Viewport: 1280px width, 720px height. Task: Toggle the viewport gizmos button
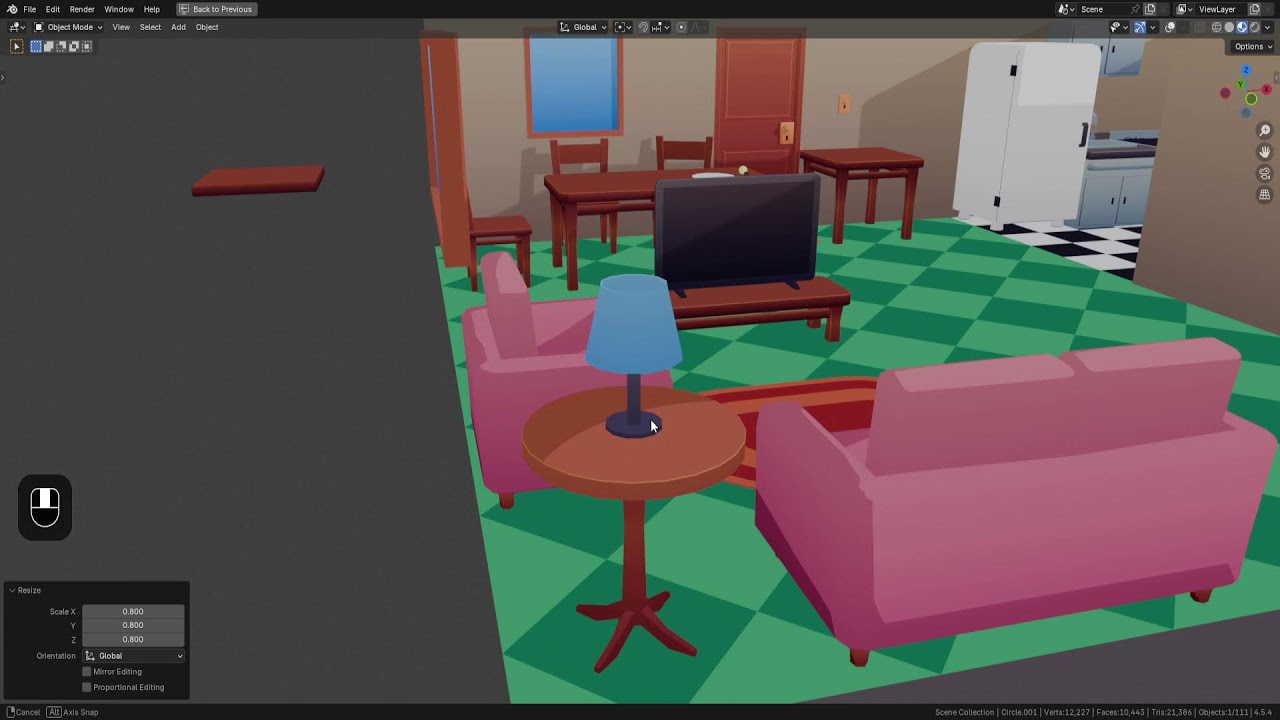coord(1140,27)
